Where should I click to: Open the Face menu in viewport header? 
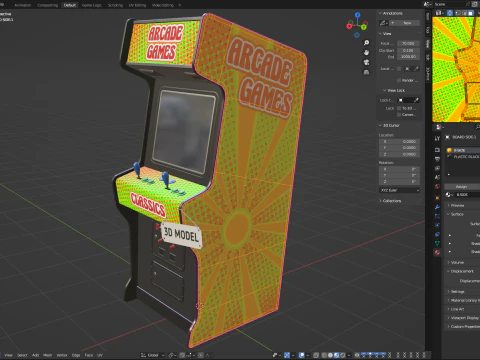tap(89, 355)
